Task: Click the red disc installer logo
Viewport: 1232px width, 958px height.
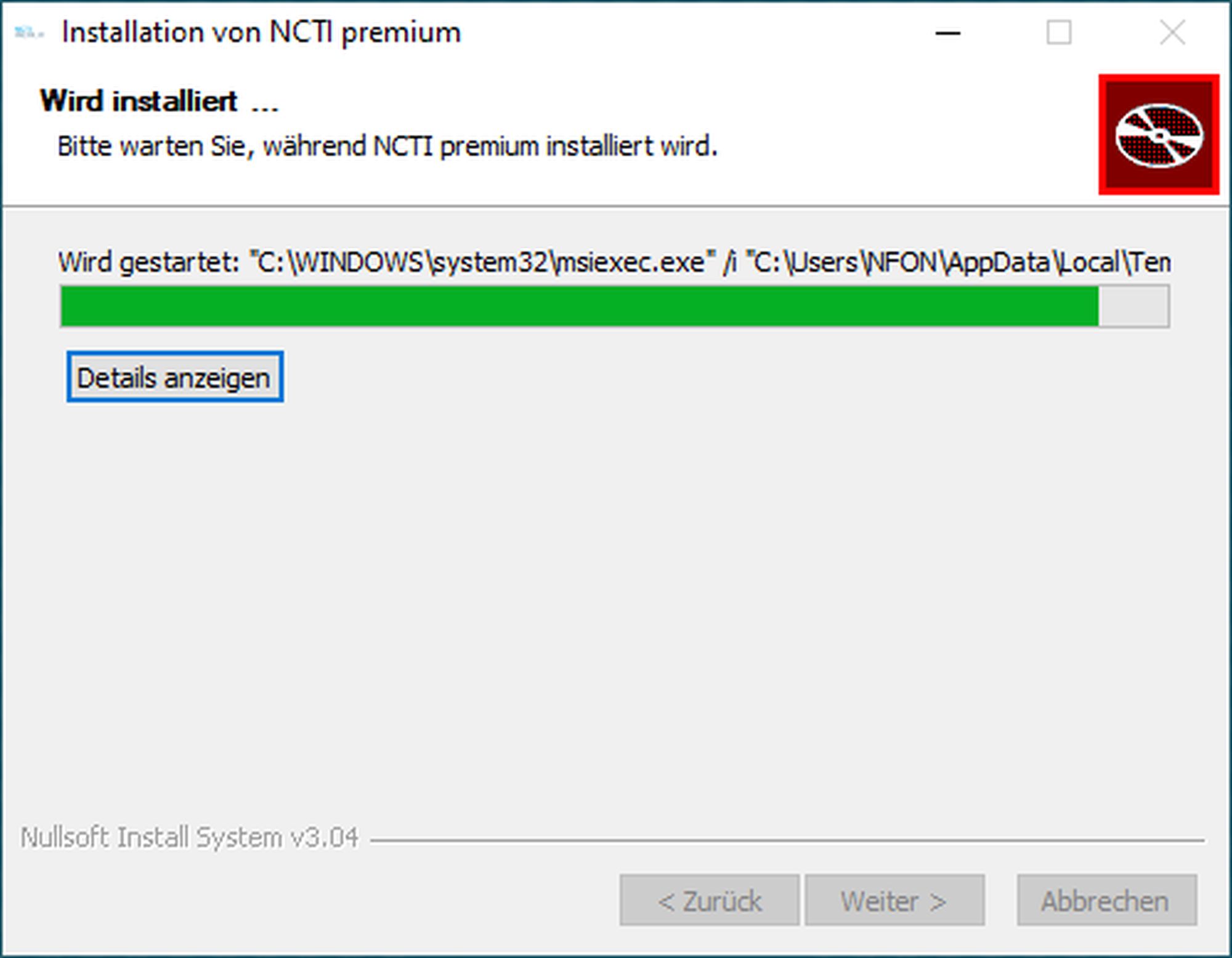Action: pos(1158,135)
